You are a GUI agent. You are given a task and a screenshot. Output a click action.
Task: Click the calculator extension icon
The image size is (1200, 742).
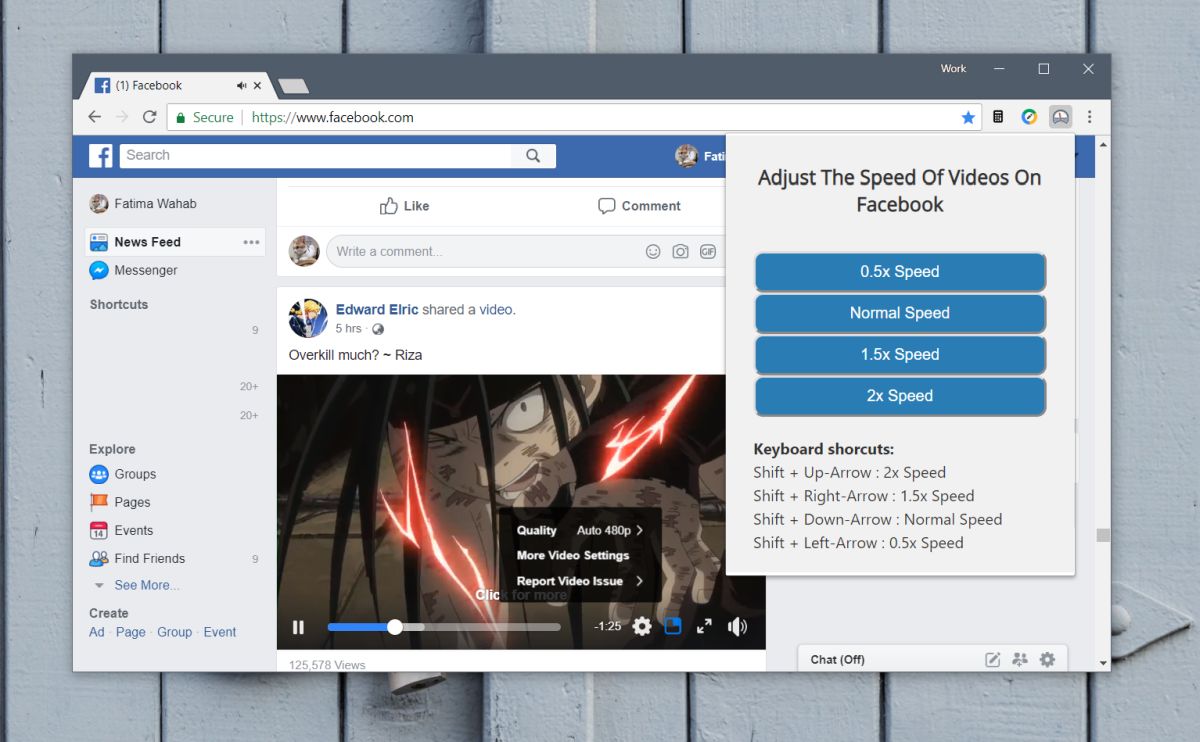pos(998,117)
